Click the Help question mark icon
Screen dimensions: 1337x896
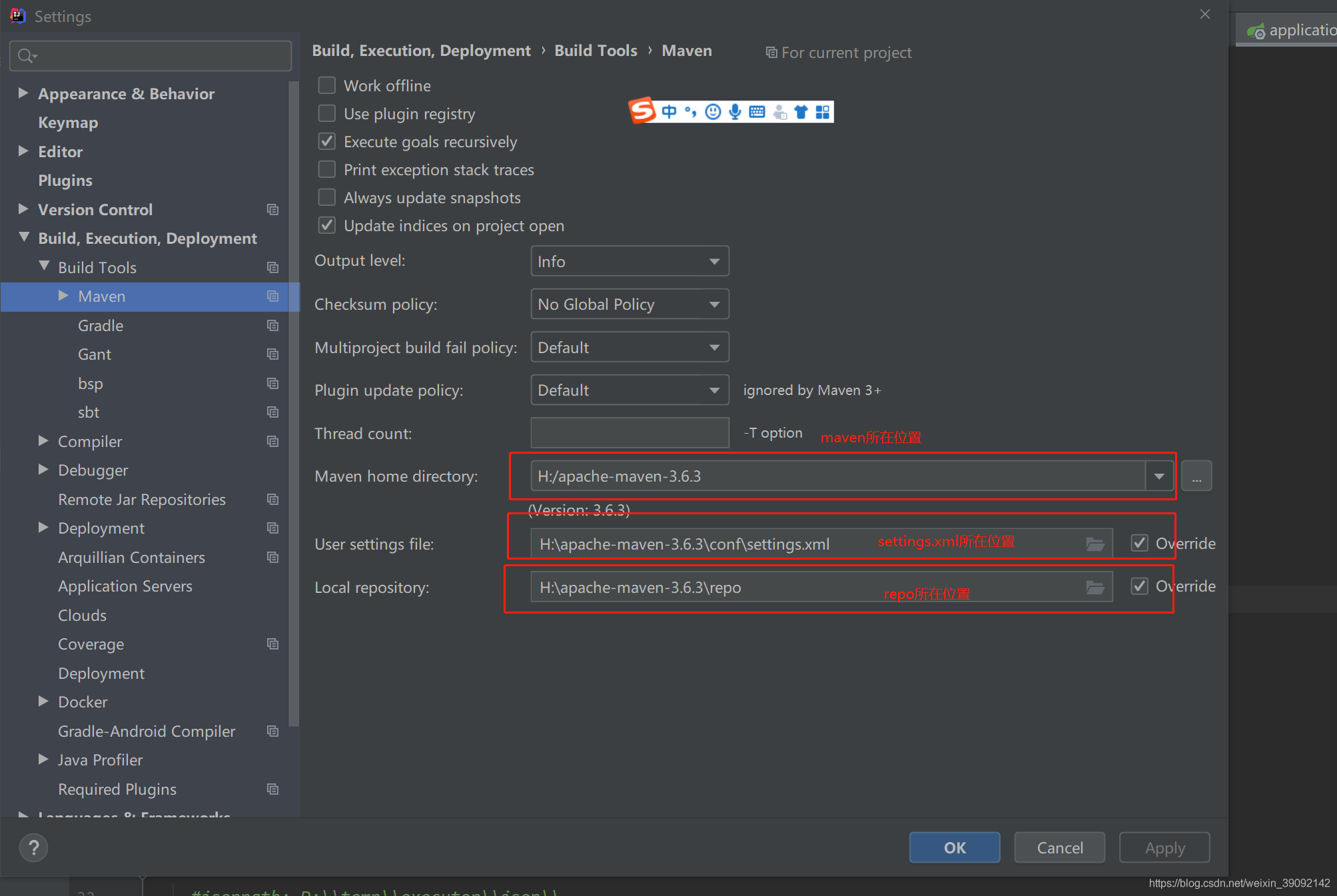point(33,847)
